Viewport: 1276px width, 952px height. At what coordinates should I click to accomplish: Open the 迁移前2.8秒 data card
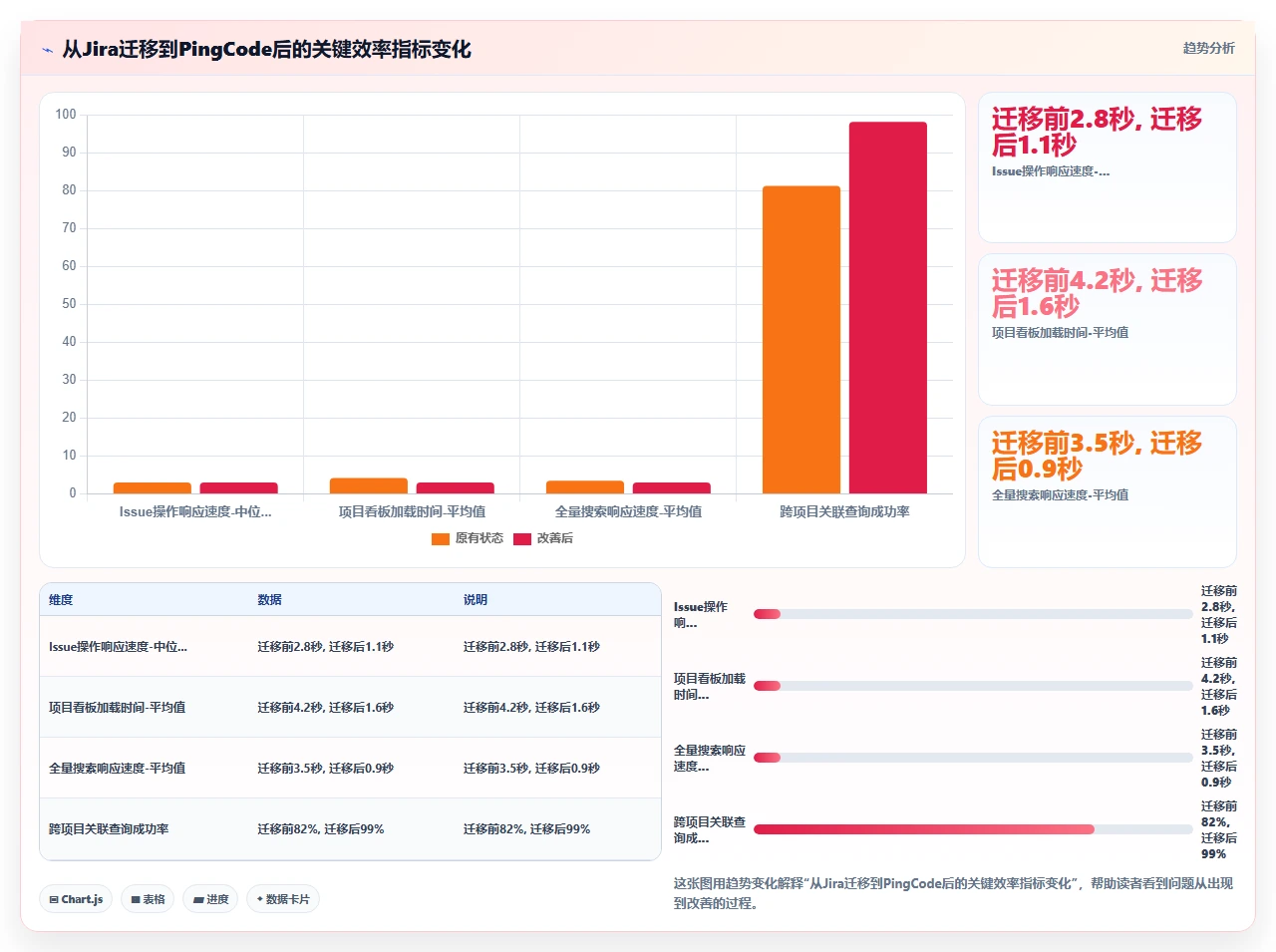pos(1108,167)
